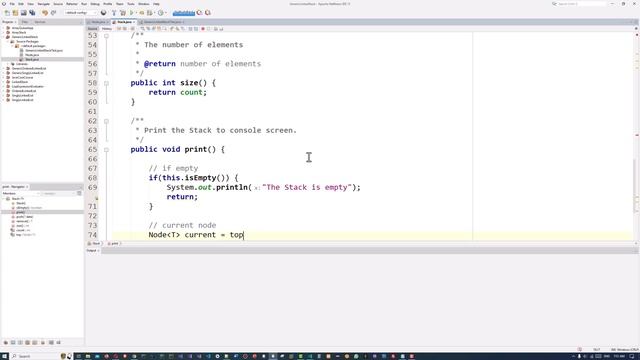The height and width of the screenshot is (360, 640).
Task: Click the Build Project hammer icon
Action: 114,13
